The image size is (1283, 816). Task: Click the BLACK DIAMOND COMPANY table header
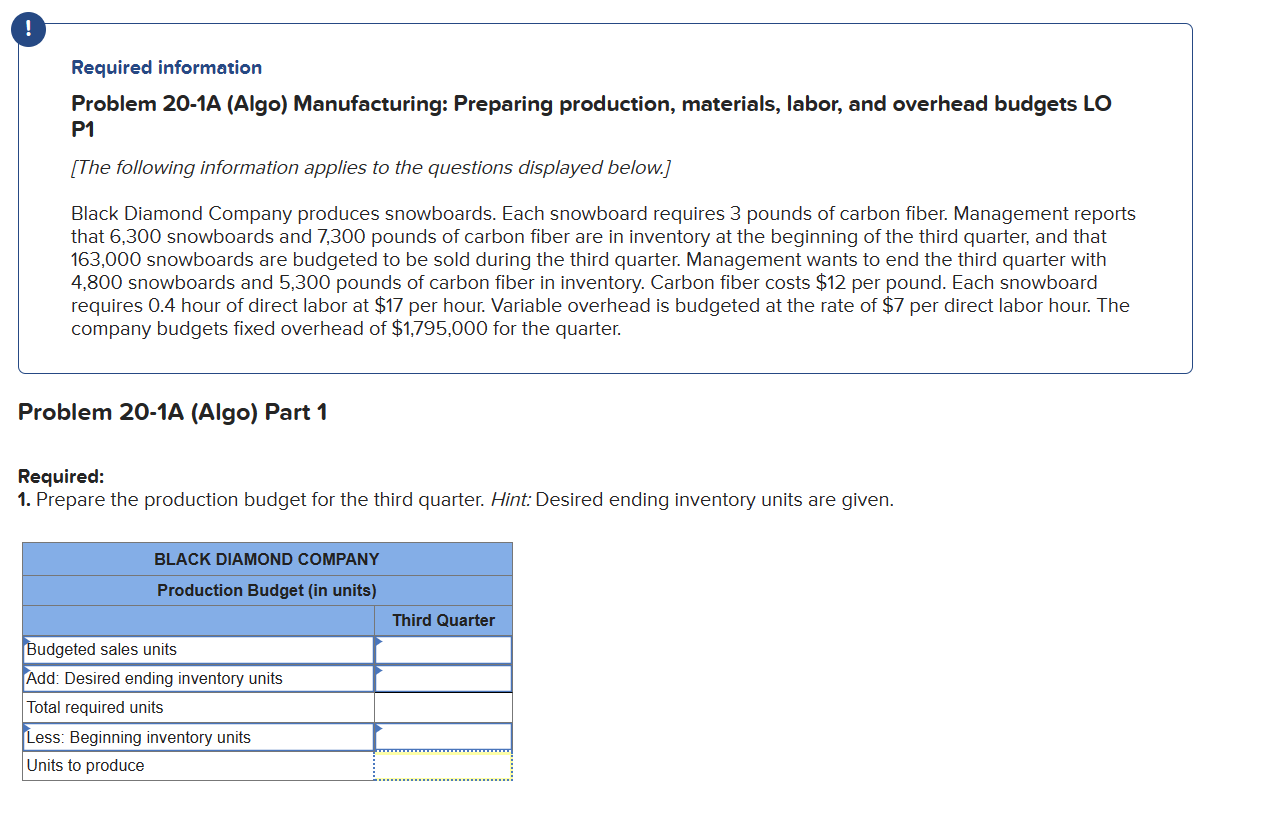[x=267, y=559]
